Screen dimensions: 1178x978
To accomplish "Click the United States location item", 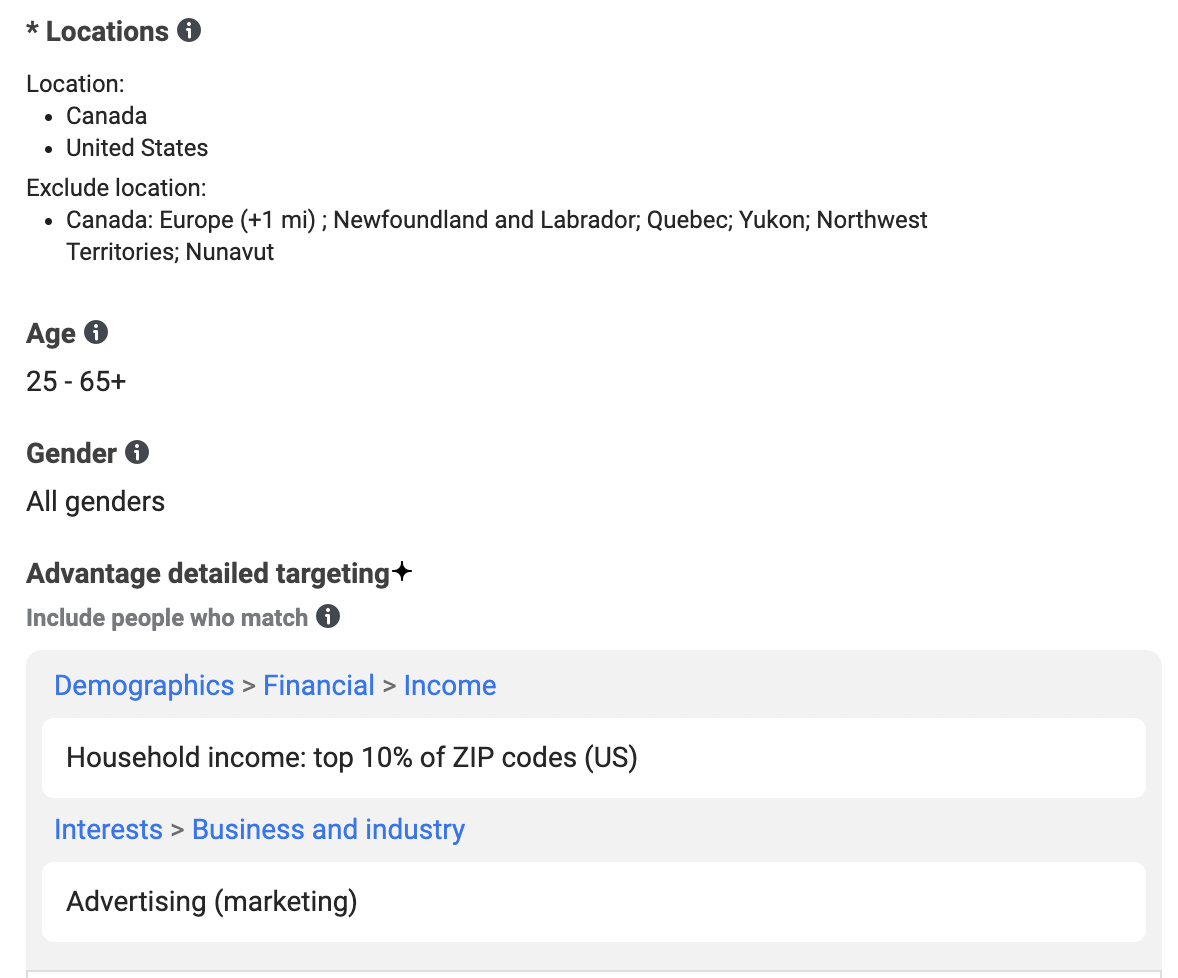I will (137, 148).
